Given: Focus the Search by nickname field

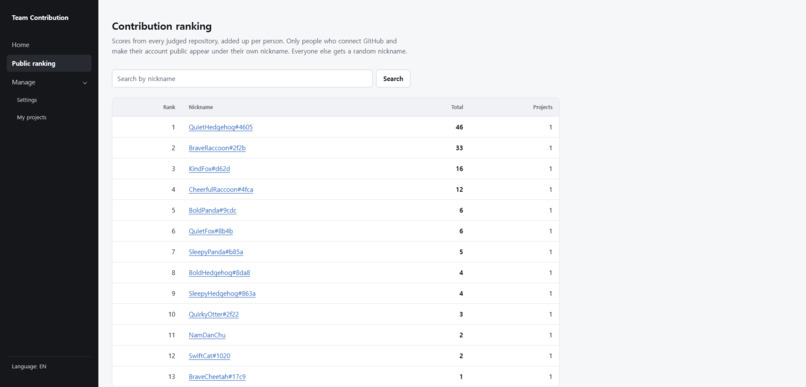Looking at the screenshot, I should pyautogui.click(x=242, y=79).
